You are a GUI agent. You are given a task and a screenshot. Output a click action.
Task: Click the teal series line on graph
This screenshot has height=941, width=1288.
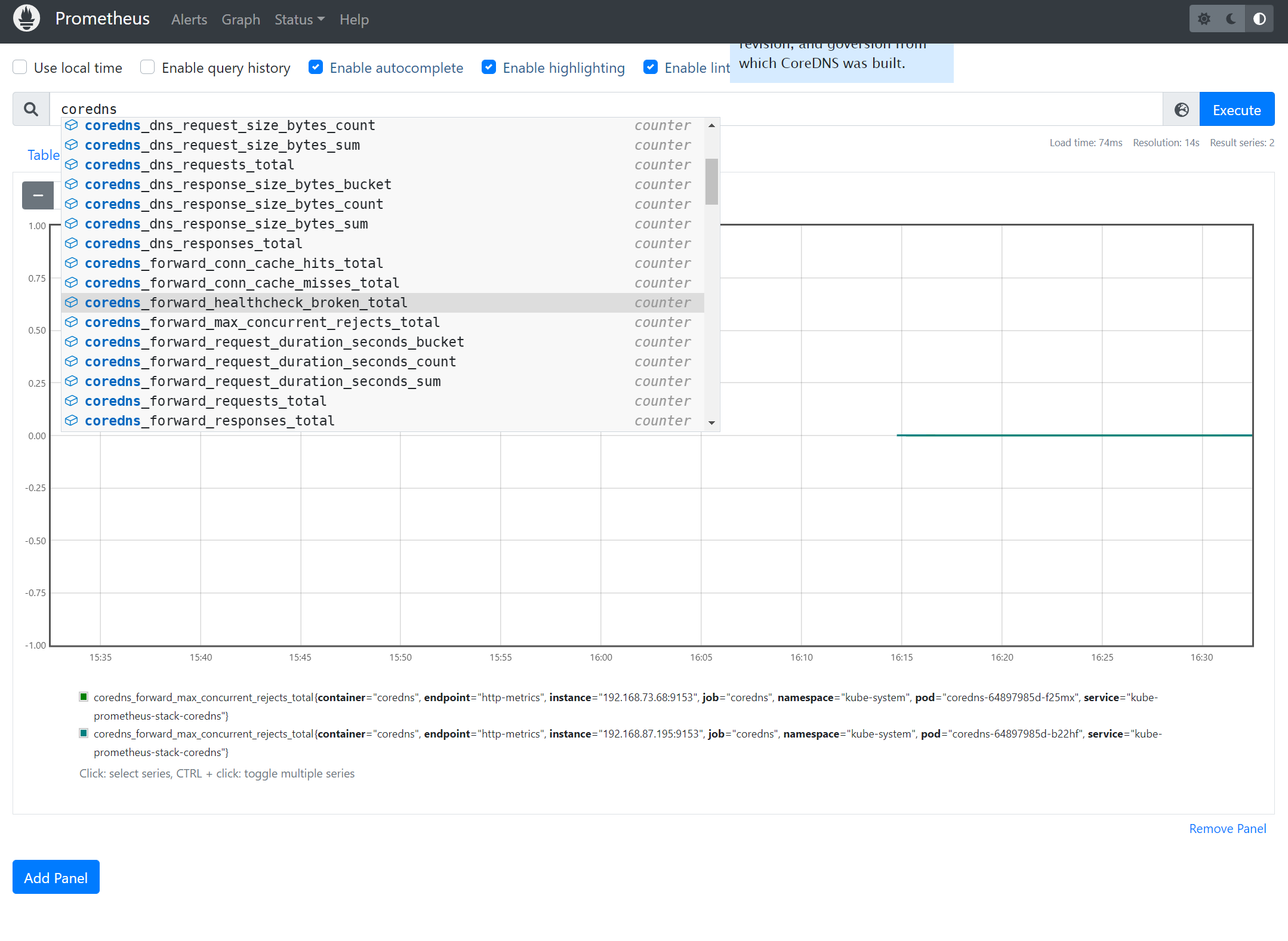click(1074, 435)
